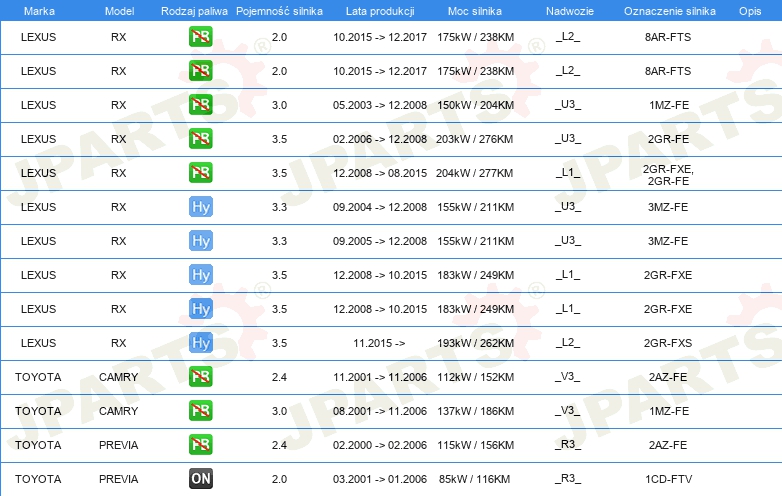Click the petrol icon in the Lexus 1MZ-FE row
782x496 pixels.
[200, 105]
